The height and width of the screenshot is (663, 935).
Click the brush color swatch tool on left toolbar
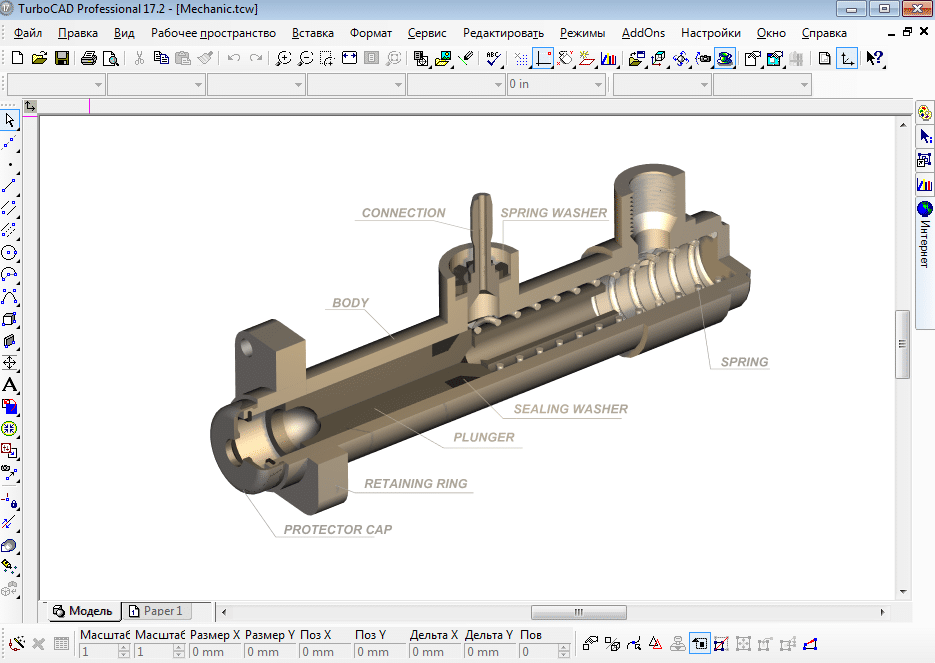[x=12, y=407]
